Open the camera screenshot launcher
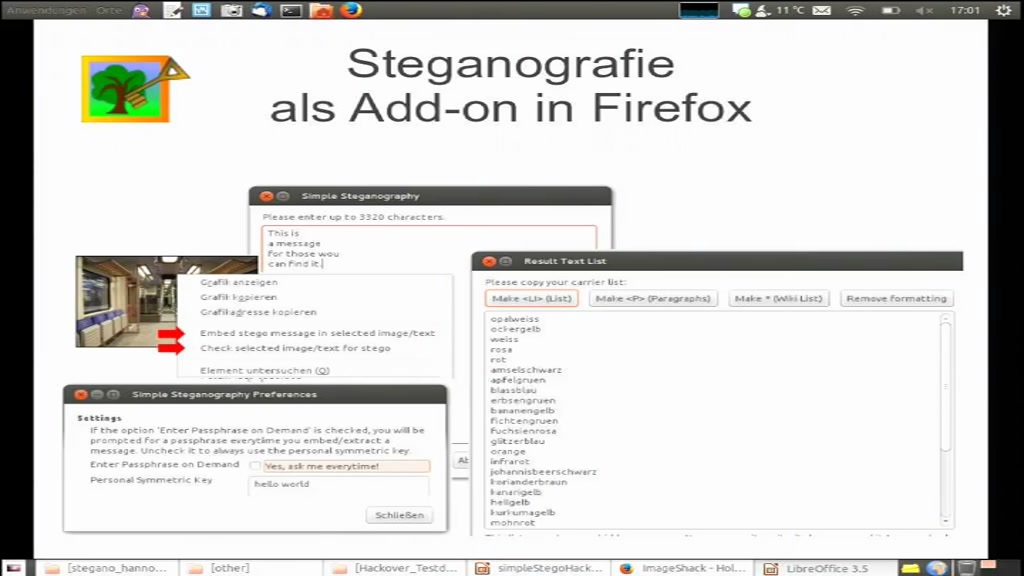This screenshot has height=576, width=1024. tap(231, 10)
